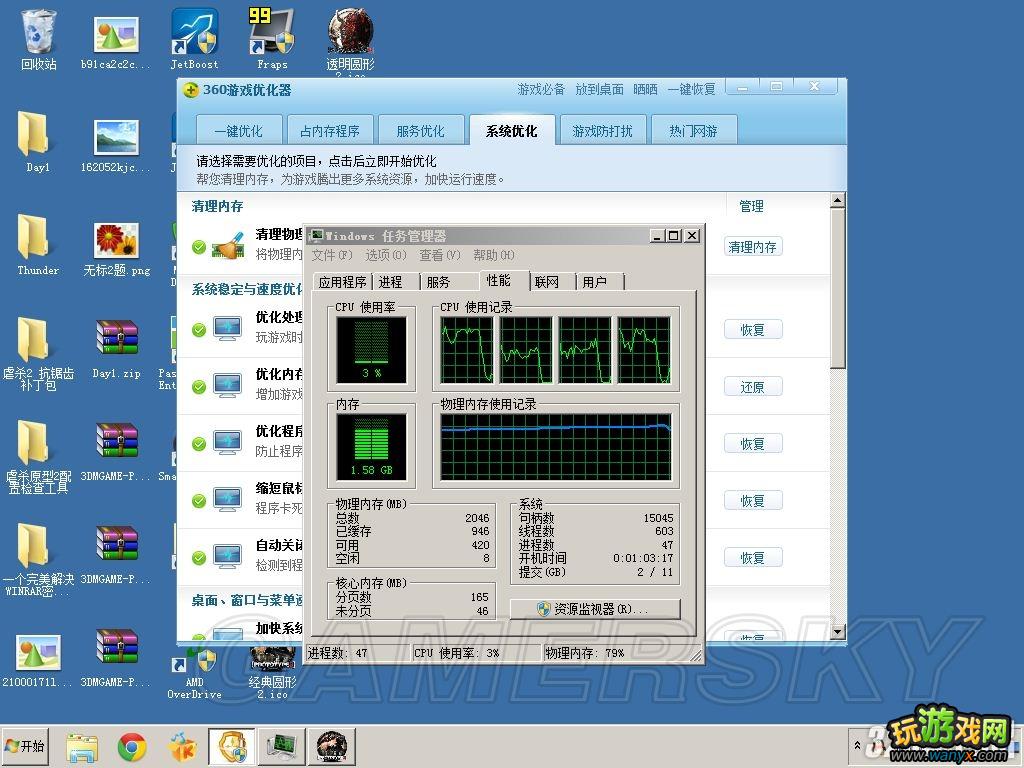This screenshot has width=1024, height=768.
Task: Open the 回收站 recycle bin icon
Action: [39, 39]
